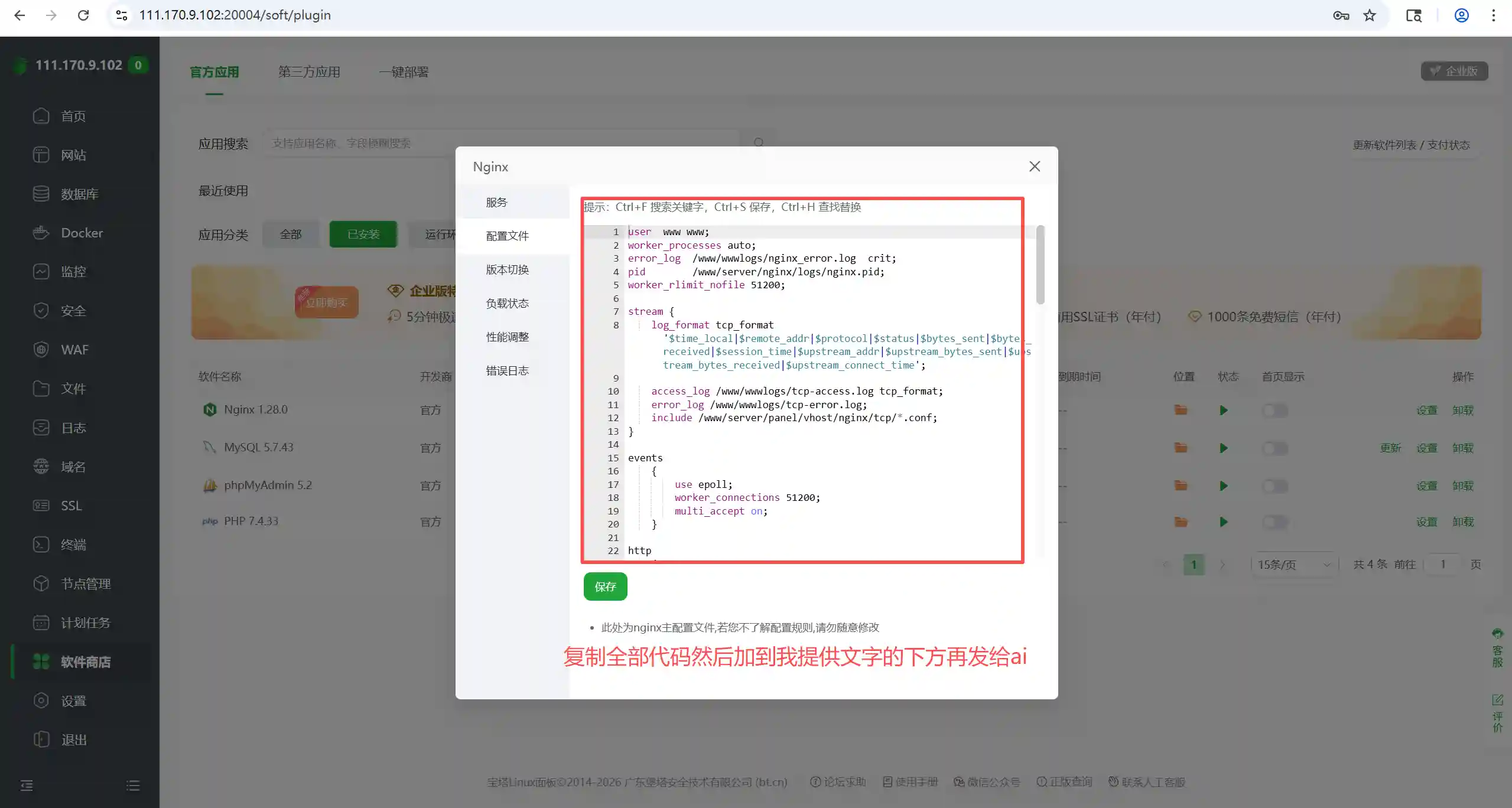Open the 第三方应用 tab
The height and width of the screenshot is (808, 1512).
pyautogui.click(x=309, y=72)
